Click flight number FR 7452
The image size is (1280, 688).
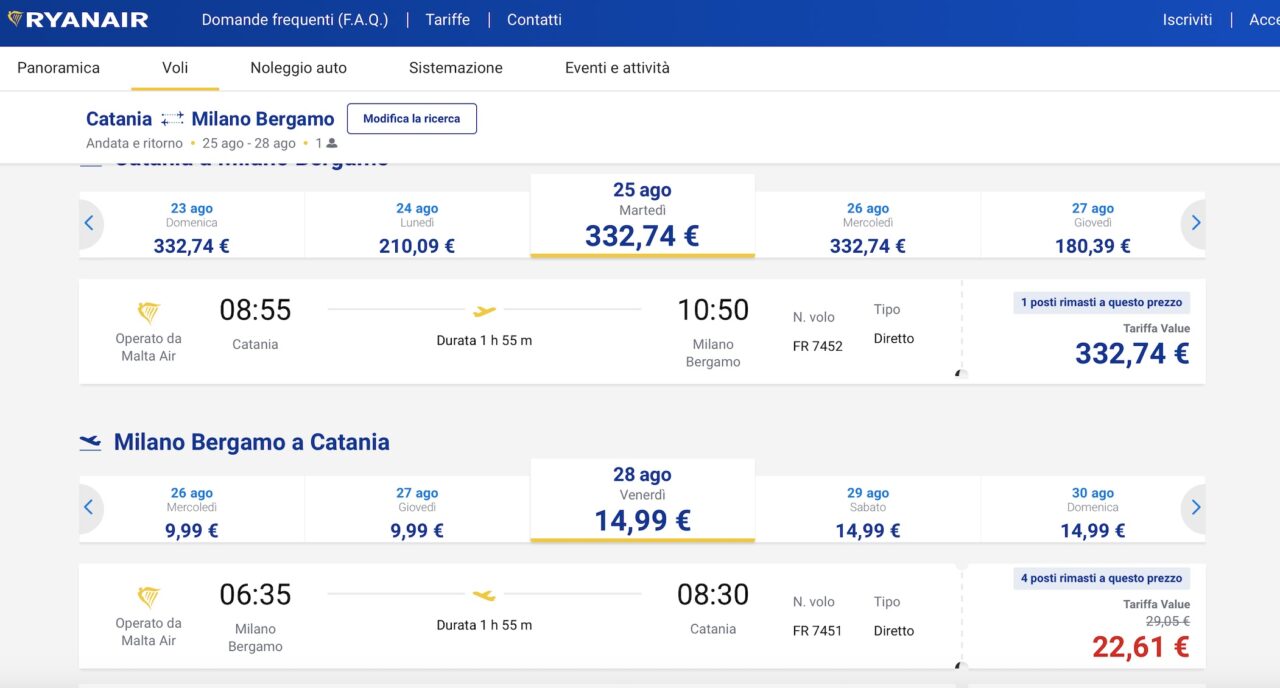point(818,346)
